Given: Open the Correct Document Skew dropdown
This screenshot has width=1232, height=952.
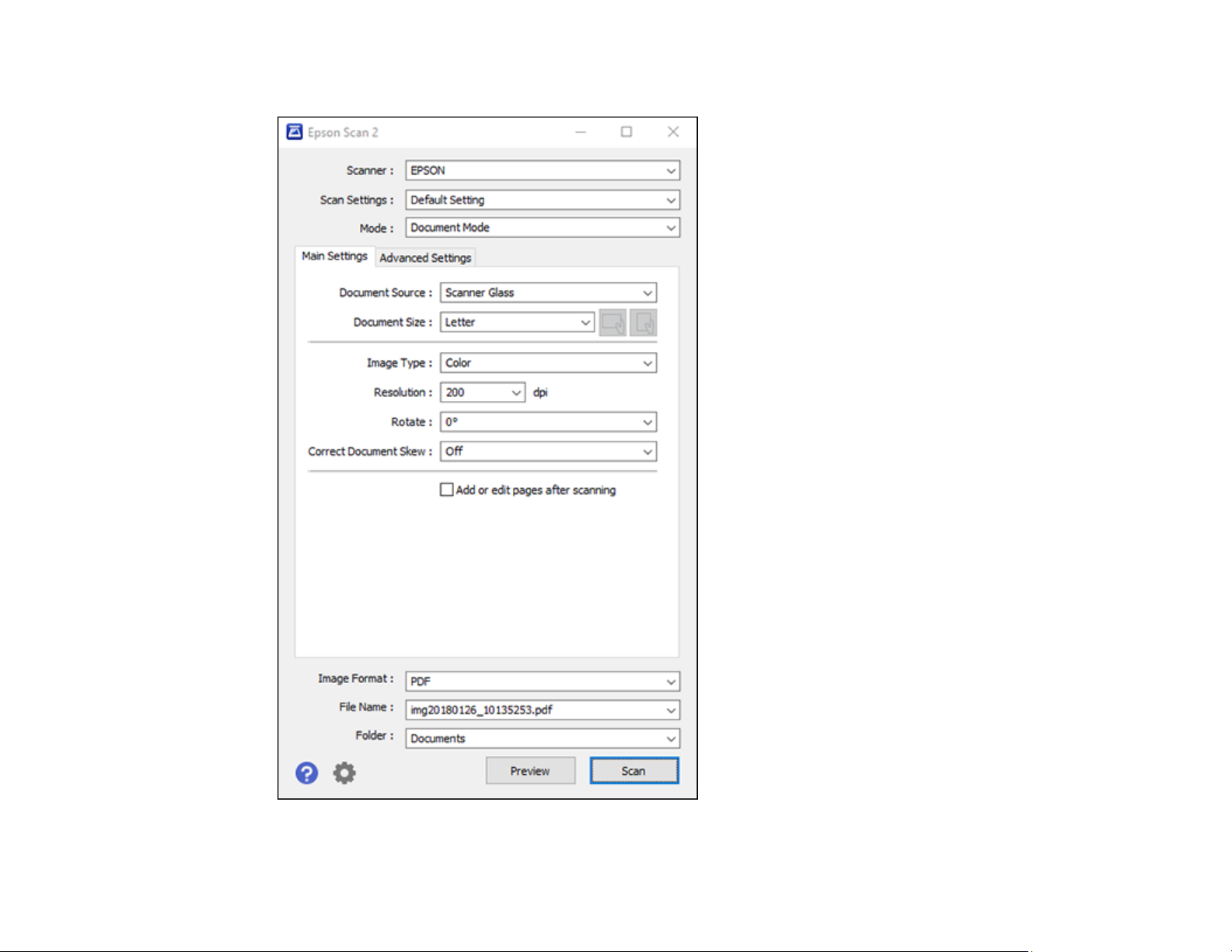Looking at the screenshot, I should [x=548, y=452].
